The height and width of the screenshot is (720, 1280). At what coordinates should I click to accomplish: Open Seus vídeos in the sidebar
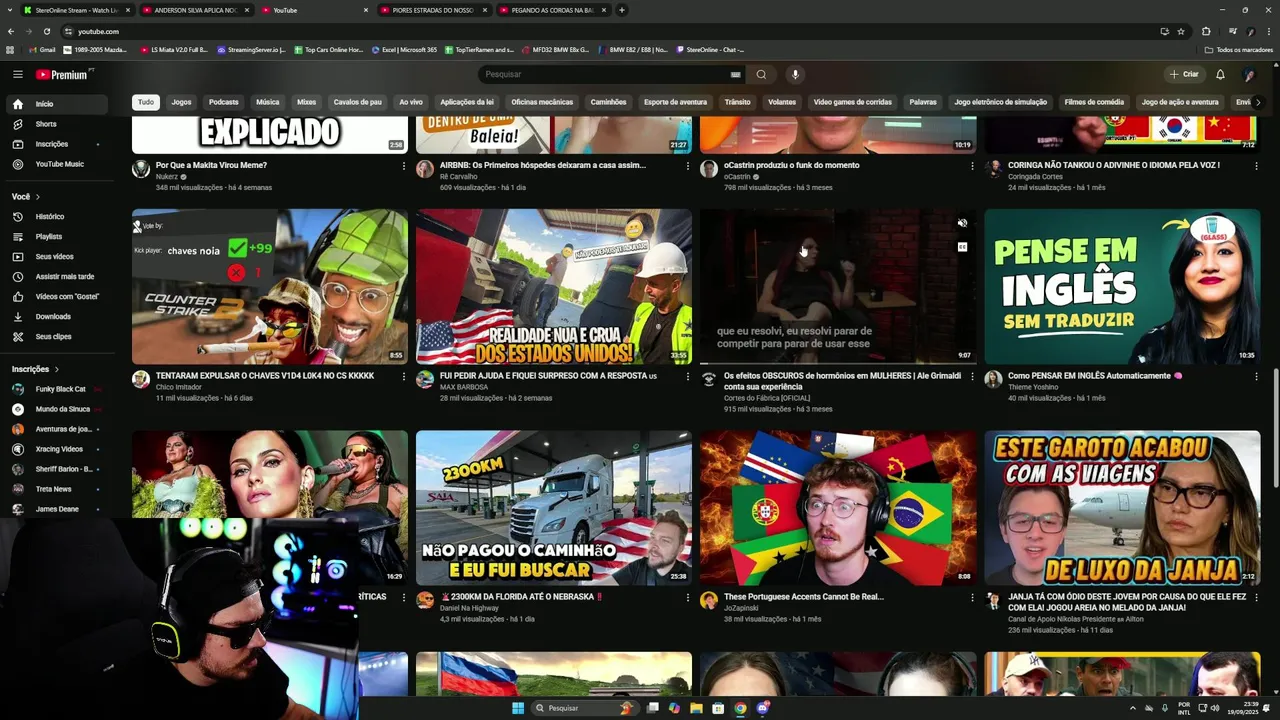click(x=56, y=256)
